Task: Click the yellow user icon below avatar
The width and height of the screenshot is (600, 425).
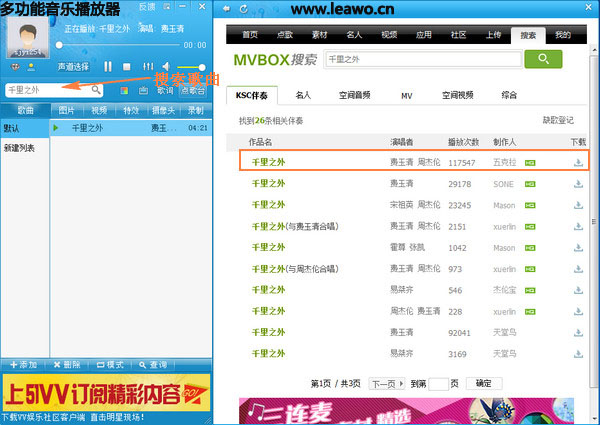Action: point(31,67)
